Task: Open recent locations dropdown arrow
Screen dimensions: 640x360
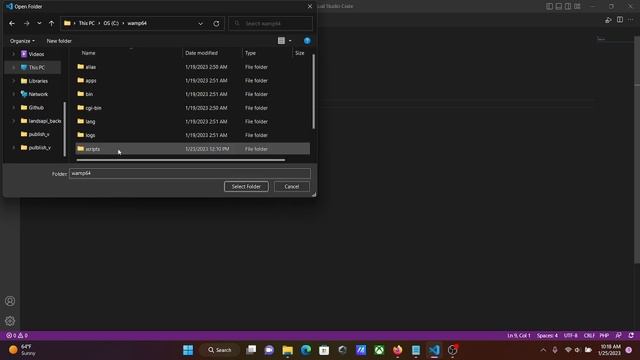Action: point(39,24)
